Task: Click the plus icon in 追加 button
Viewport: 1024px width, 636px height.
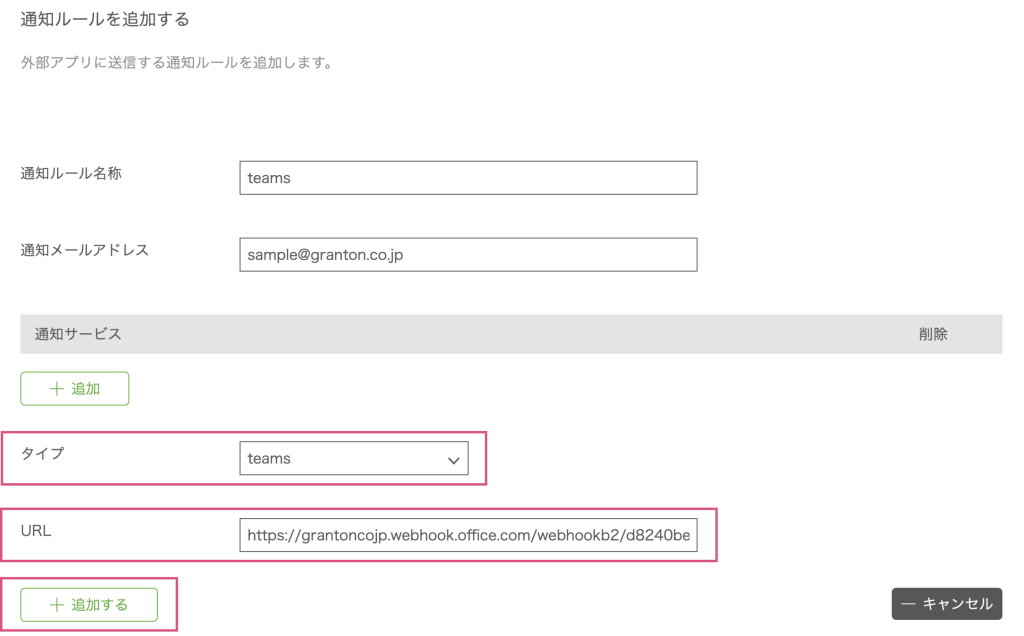Action: pyautogui.click(x=56, y=389)
